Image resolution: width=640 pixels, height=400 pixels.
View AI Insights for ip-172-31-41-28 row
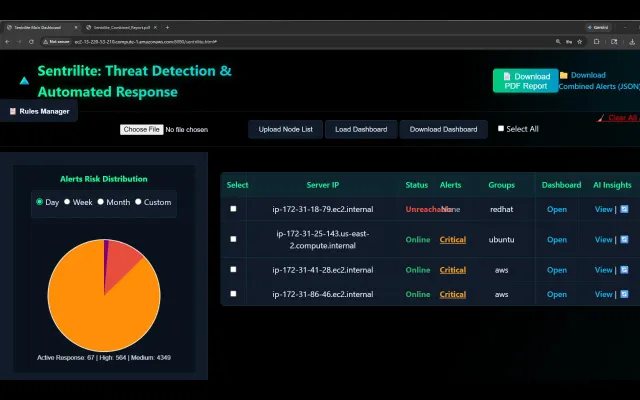603,270
